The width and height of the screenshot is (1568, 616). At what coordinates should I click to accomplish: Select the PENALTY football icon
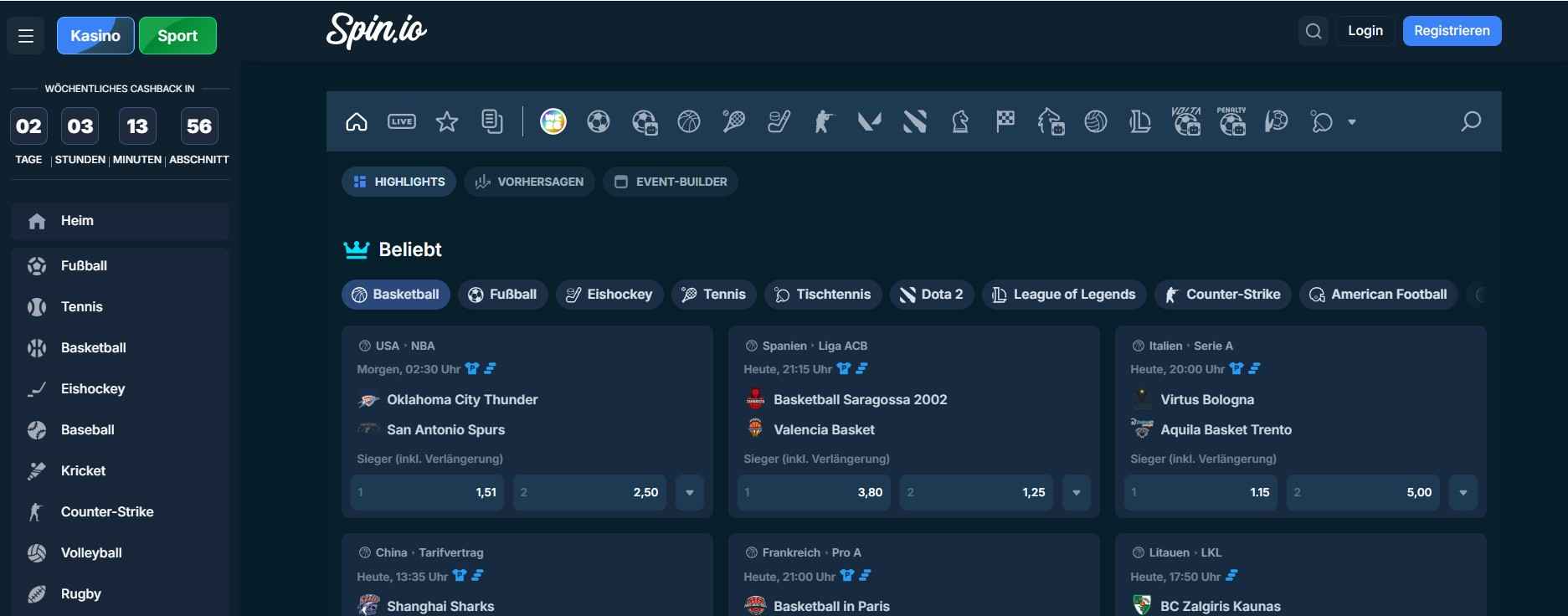[x=1231, y=121]
